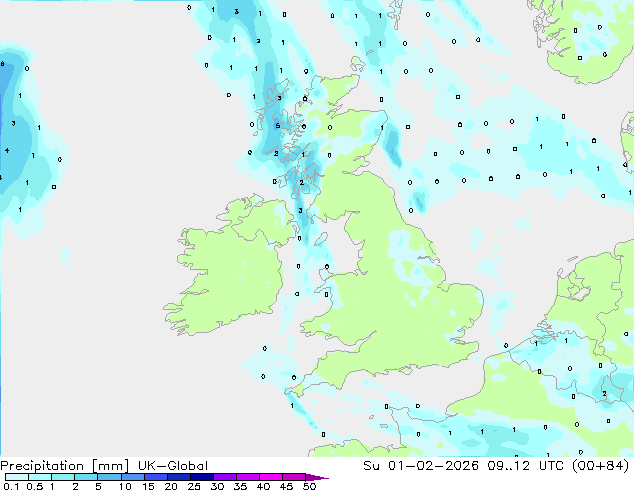The image size is (634, 490).
Task: Select the 40–45 mm magenta legend swatch
Action: [x=271, y=477]
